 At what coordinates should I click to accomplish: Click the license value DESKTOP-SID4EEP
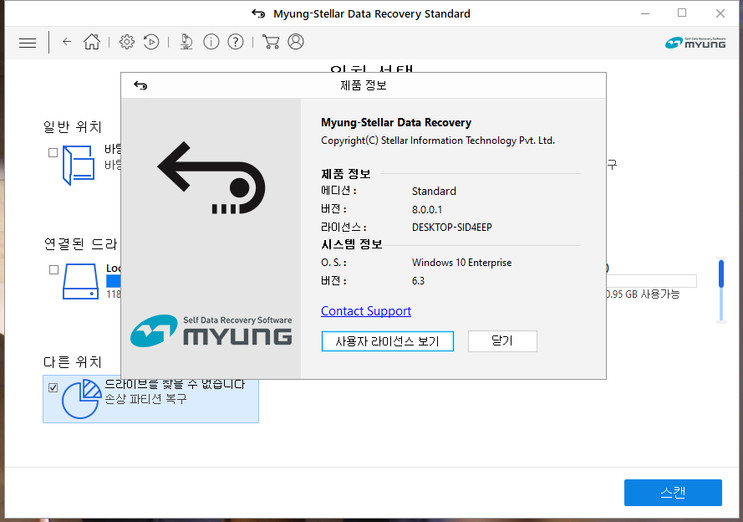tap(452, 227)
